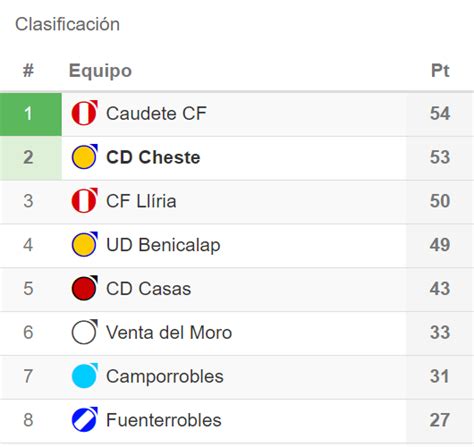
Task: Click the Caudete CF red striped crest
Action: [85, 113]
